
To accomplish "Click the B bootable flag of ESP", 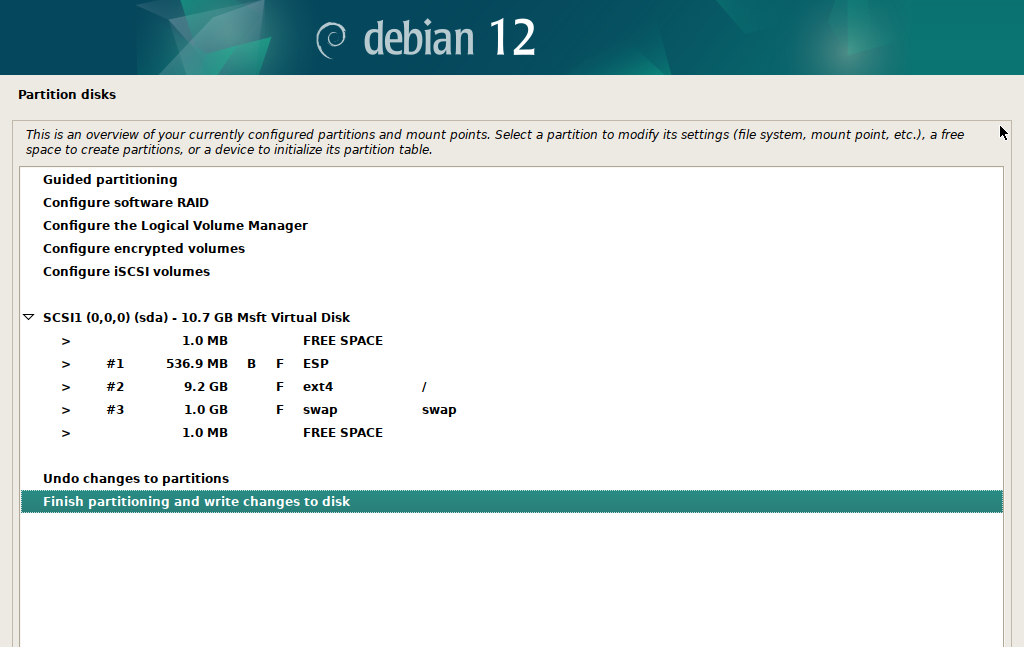I will point(251,364).
